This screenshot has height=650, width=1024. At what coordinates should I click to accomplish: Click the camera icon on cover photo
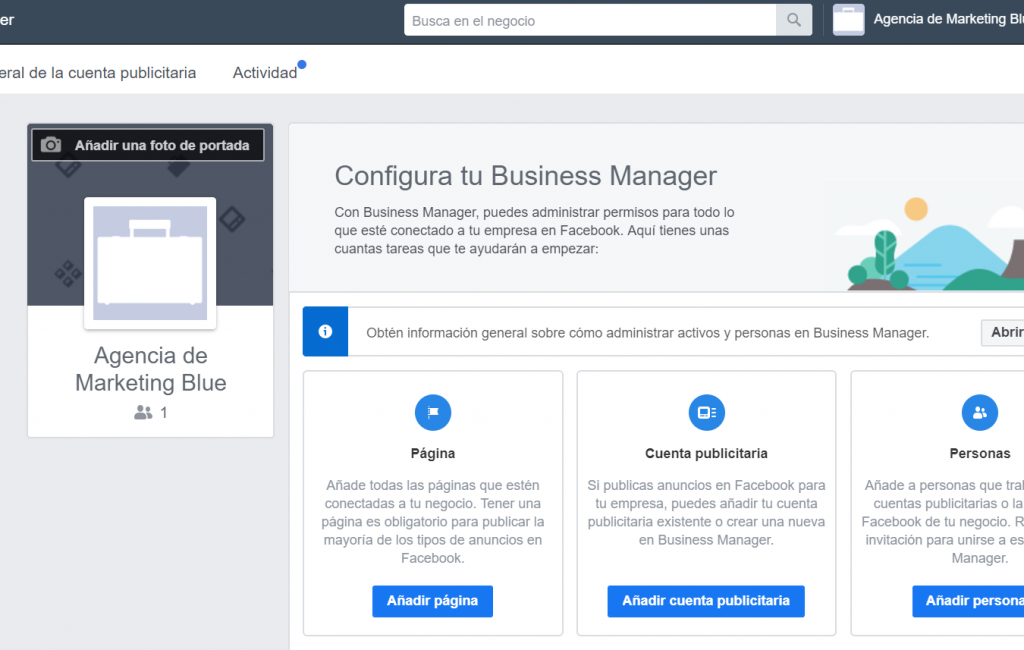(x=51, y=145)
